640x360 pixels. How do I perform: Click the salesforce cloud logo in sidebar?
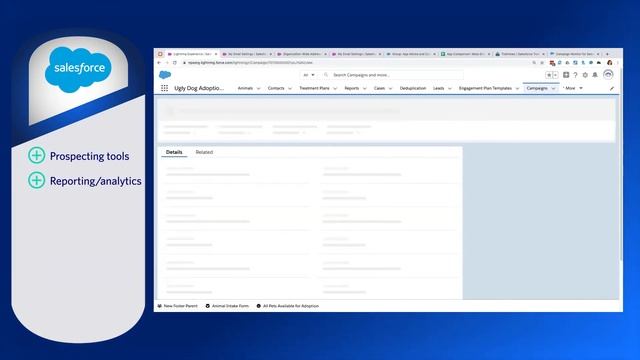78,69
